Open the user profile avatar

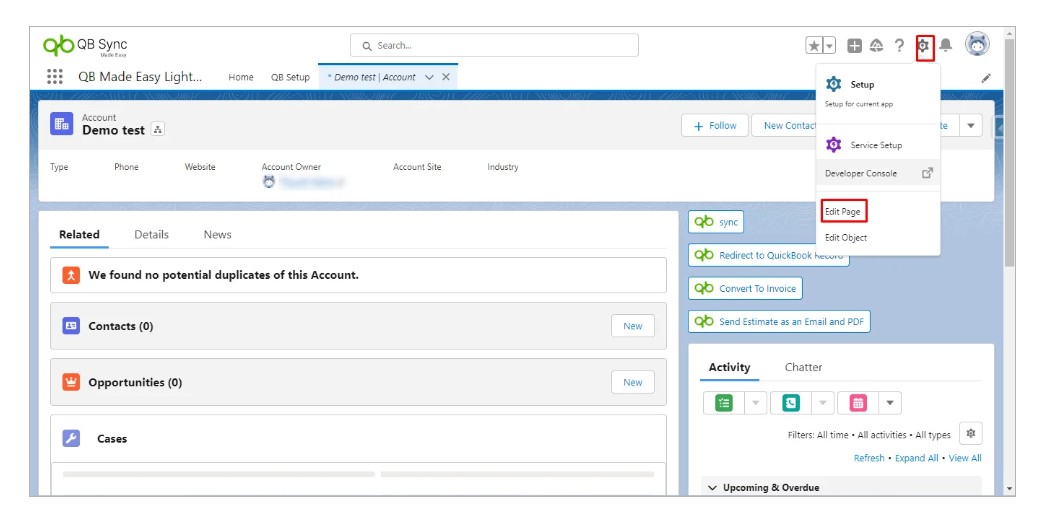click(977, 45)
